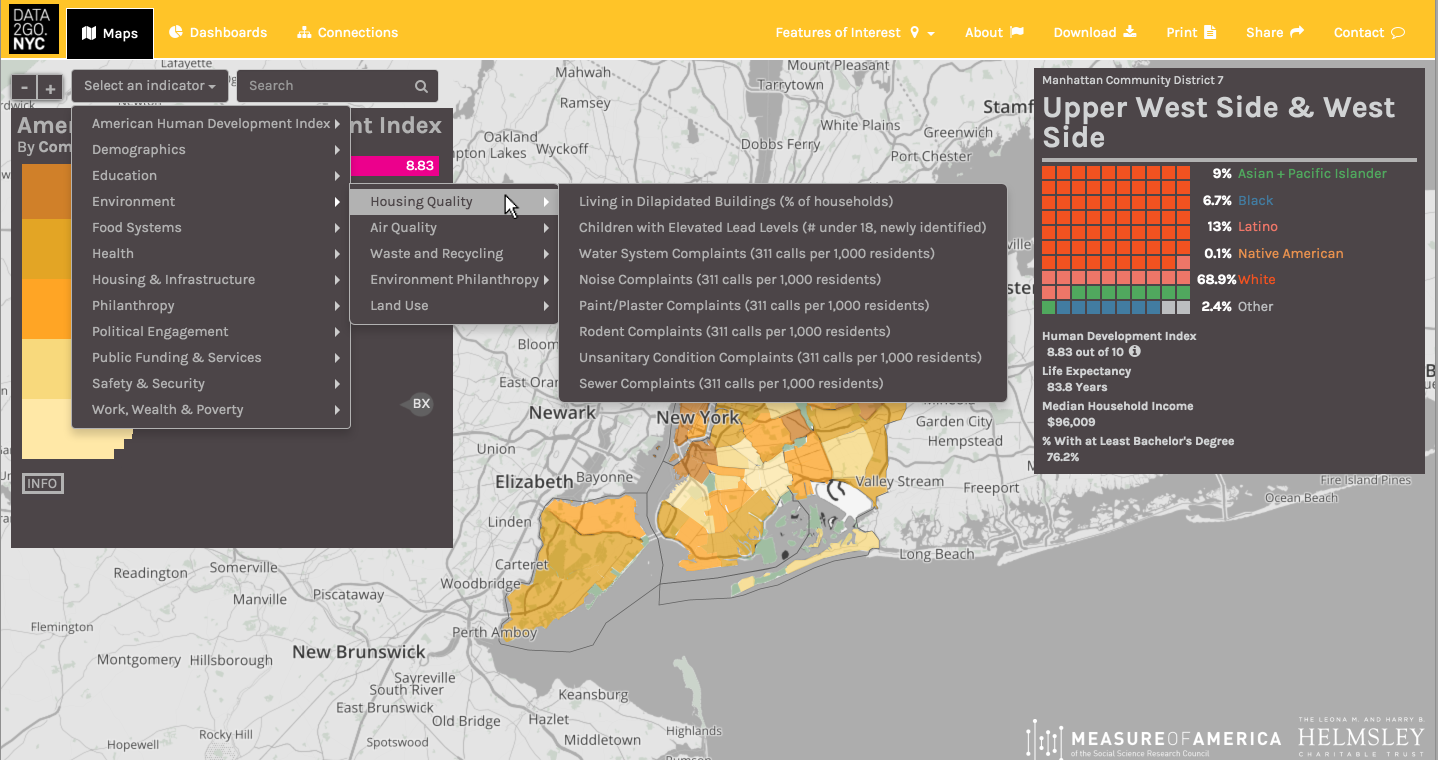The image size is (1438, 760).
Task: Click the Download link
Action: point(1095,33)
